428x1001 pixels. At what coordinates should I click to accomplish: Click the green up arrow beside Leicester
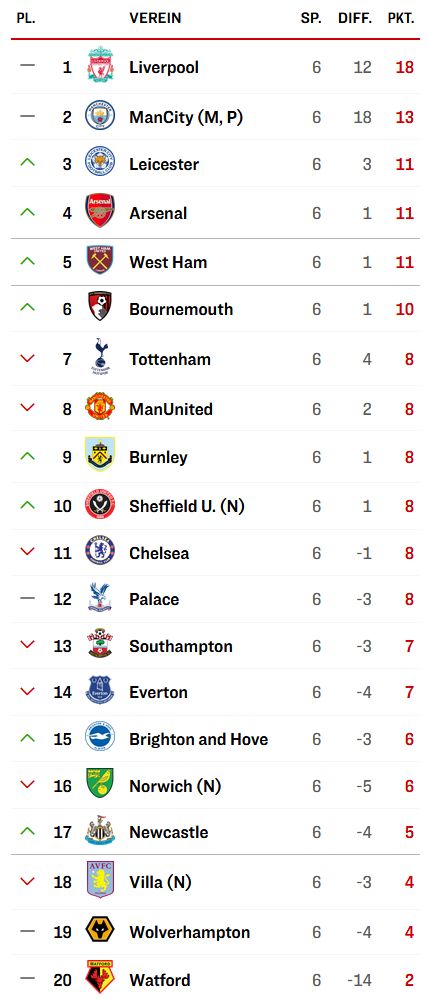(x=27, y=163)
